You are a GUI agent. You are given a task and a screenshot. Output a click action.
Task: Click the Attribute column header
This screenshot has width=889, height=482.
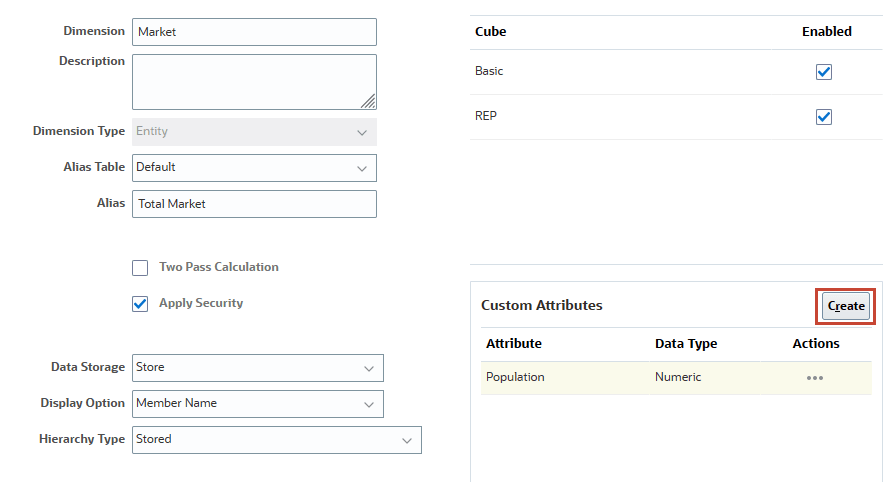click(514, 344)
